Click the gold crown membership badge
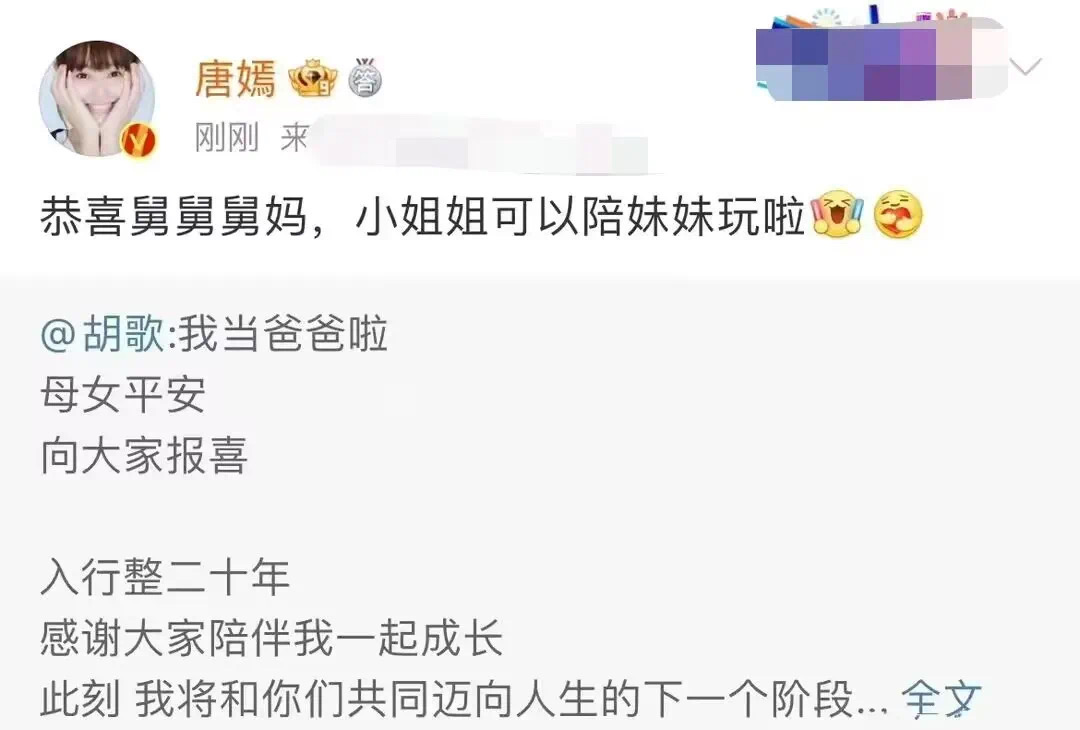 pyautogui.click(x=313, y=79)
